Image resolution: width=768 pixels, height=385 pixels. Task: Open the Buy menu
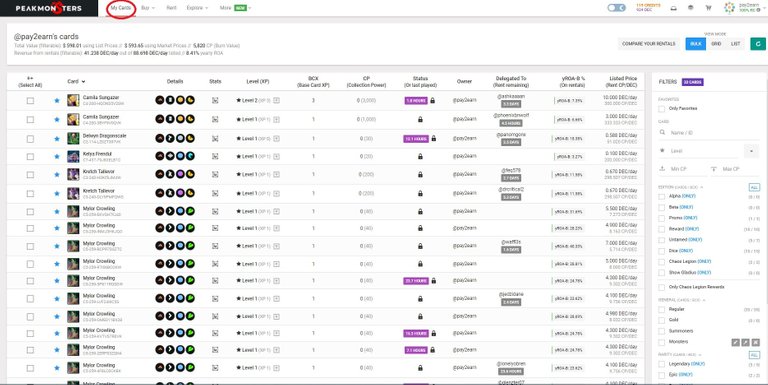pyautogui.click(x=147, y=8)
